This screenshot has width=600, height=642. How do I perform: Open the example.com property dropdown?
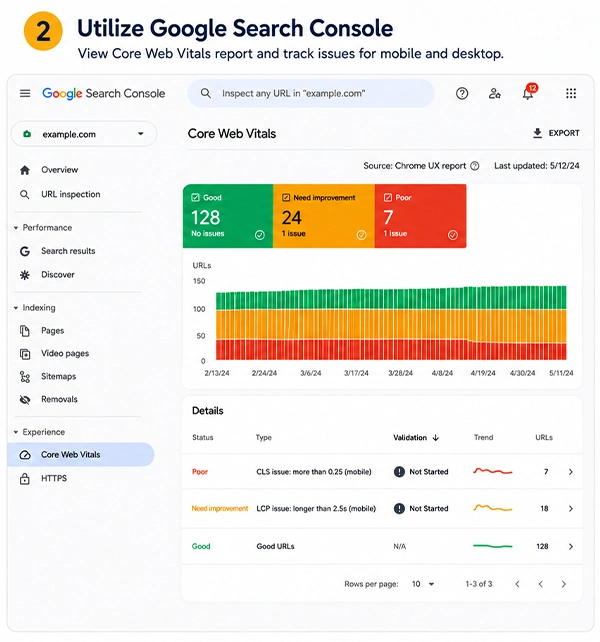click(84, 134)
